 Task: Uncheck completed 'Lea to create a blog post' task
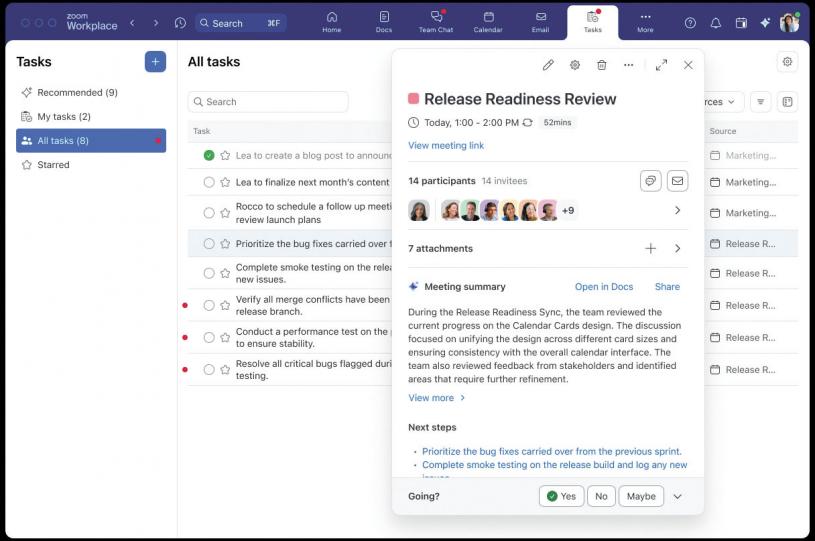point(209,156)
